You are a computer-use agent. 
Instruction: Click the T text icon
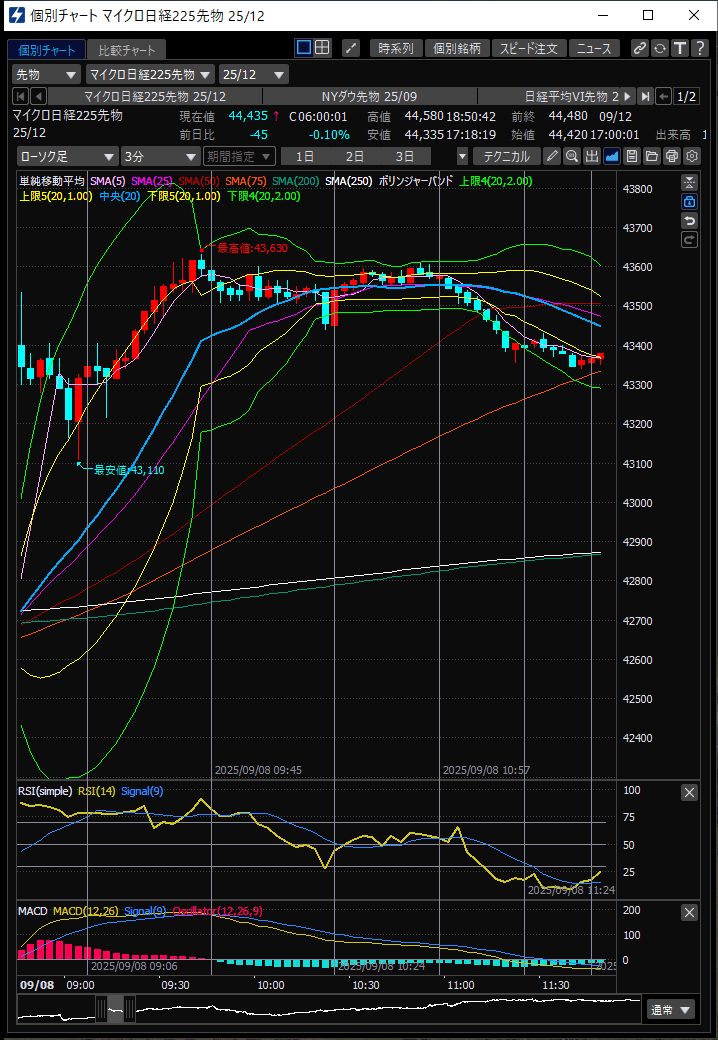pos(680,48)
